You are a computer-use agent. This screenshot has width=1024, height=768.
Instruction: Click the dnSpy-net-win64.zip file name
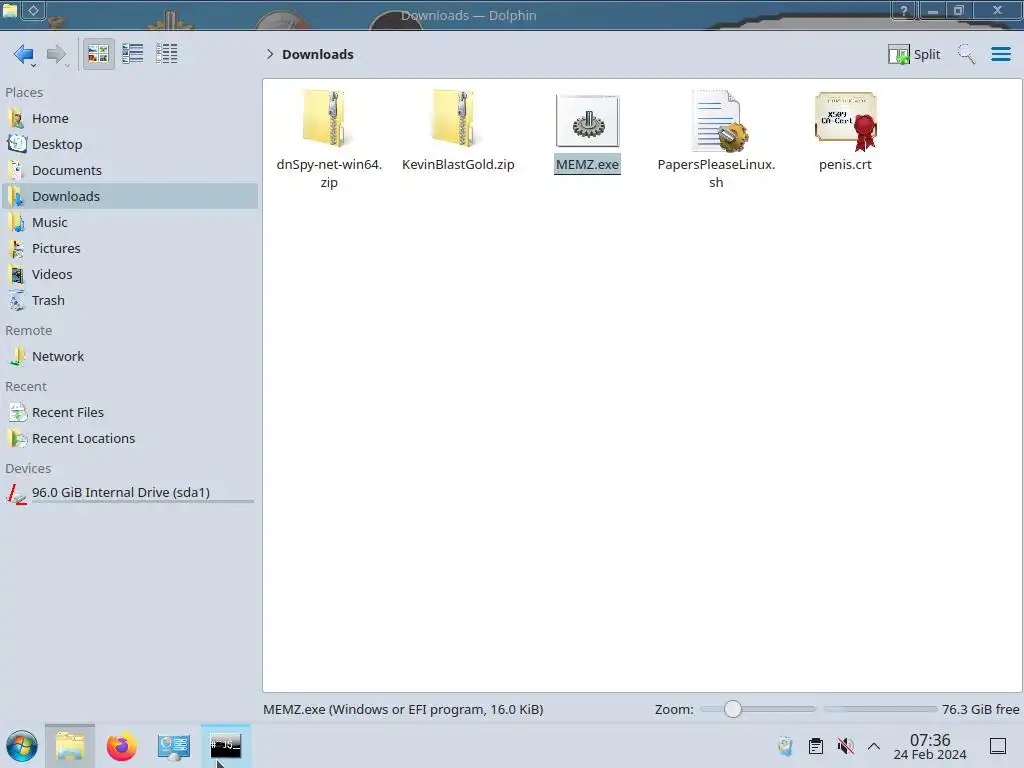pos(329,174)
